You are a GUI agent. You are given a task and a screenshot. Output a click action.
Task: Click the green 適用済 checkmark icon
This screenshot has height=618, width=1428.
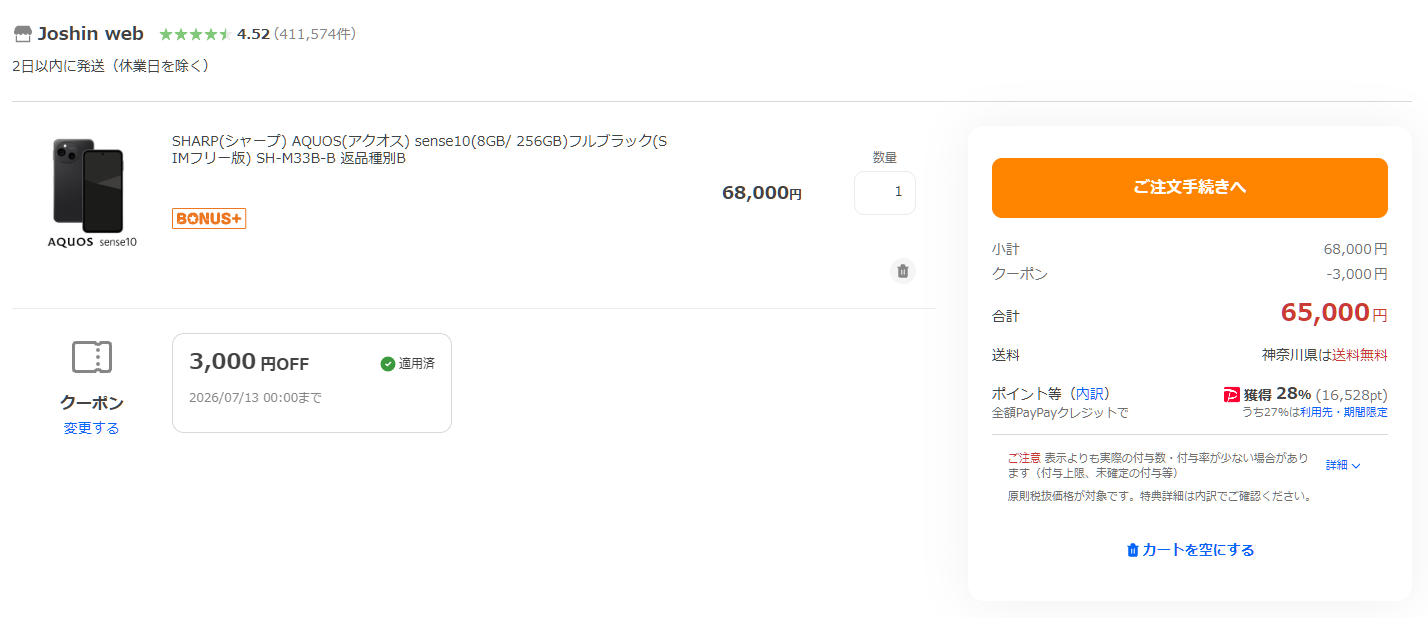point(388,364)
